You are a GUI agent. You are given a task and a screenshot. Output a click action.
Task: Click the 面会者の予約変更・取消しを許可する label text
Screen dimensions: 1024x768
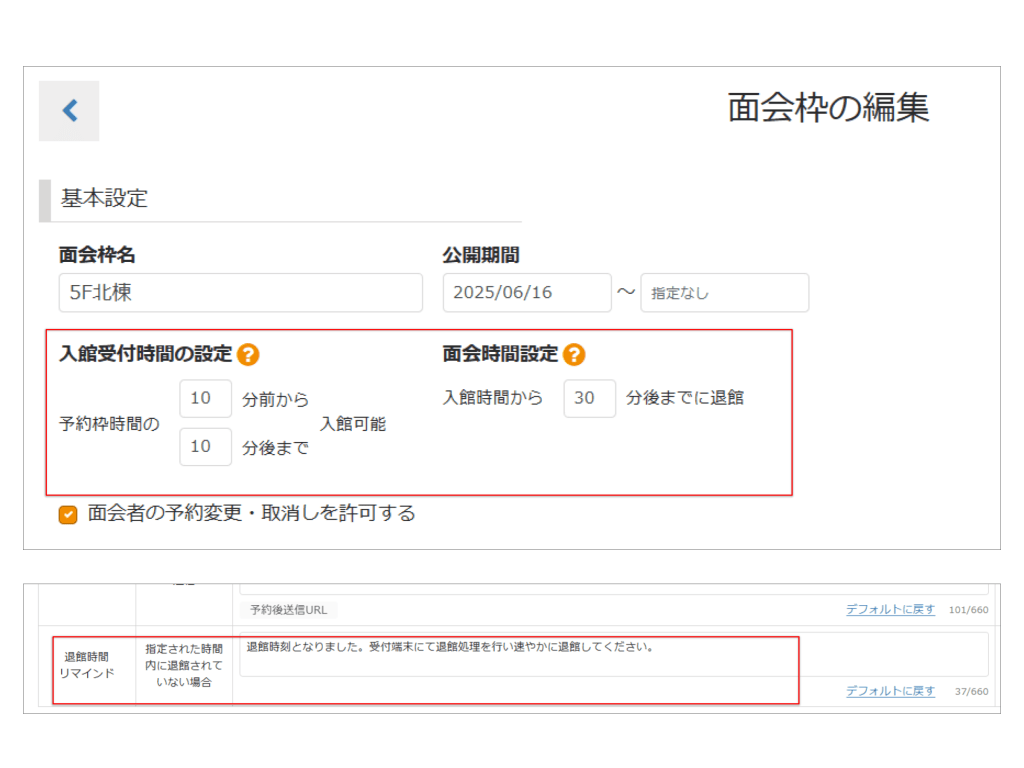click(251, 514)
